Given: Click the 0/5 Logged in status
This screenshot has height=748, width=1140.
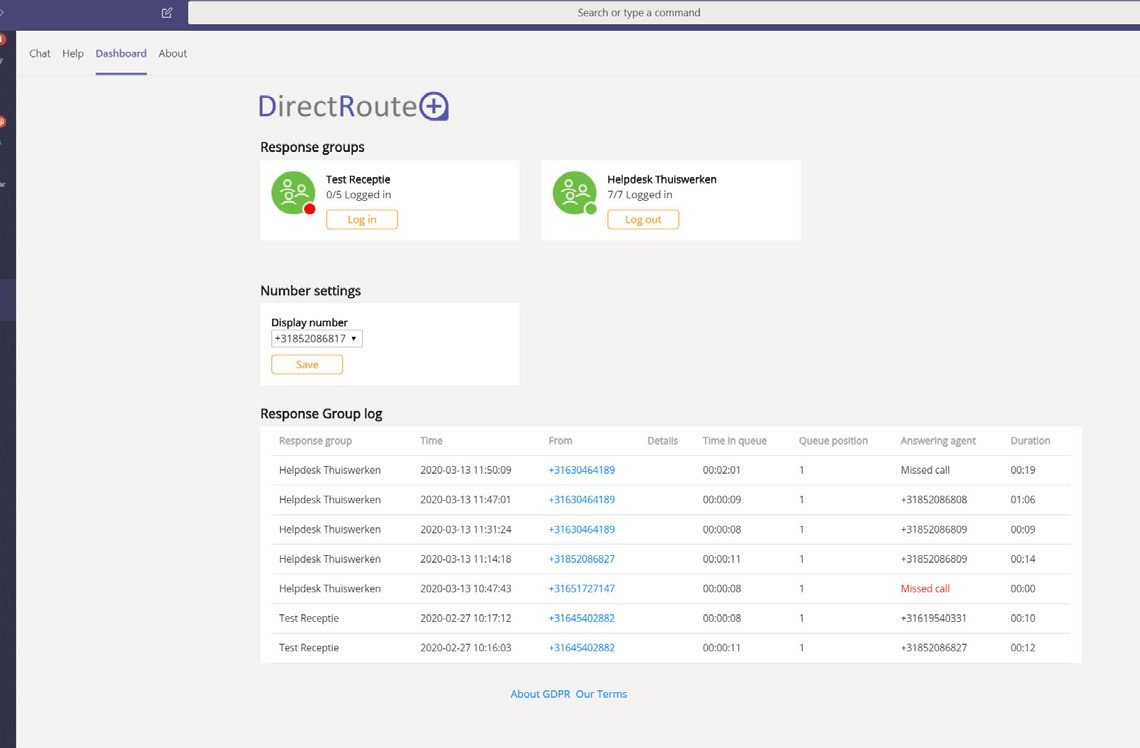Looking at the screenshot, I should [x=358, y=195].
